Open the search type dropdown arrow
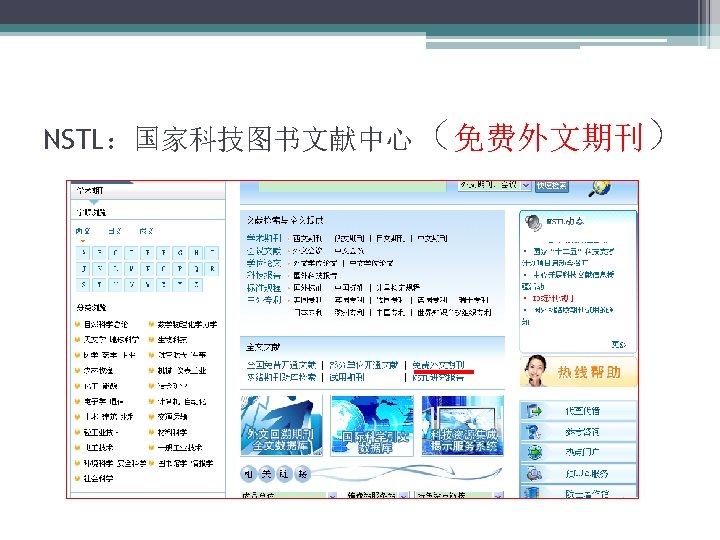 (x=526, y=186)
